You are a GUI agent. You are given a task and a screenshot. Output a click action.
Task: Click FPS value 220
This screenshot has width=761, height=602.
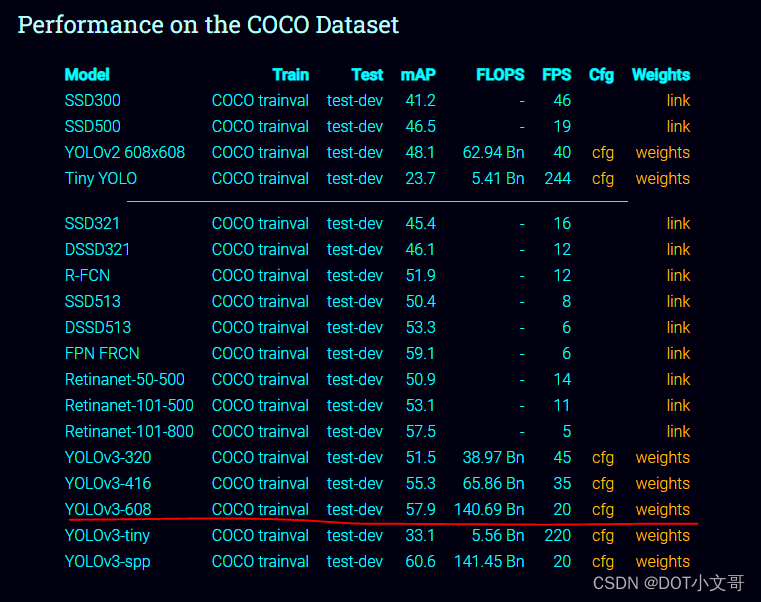point(558,535)
